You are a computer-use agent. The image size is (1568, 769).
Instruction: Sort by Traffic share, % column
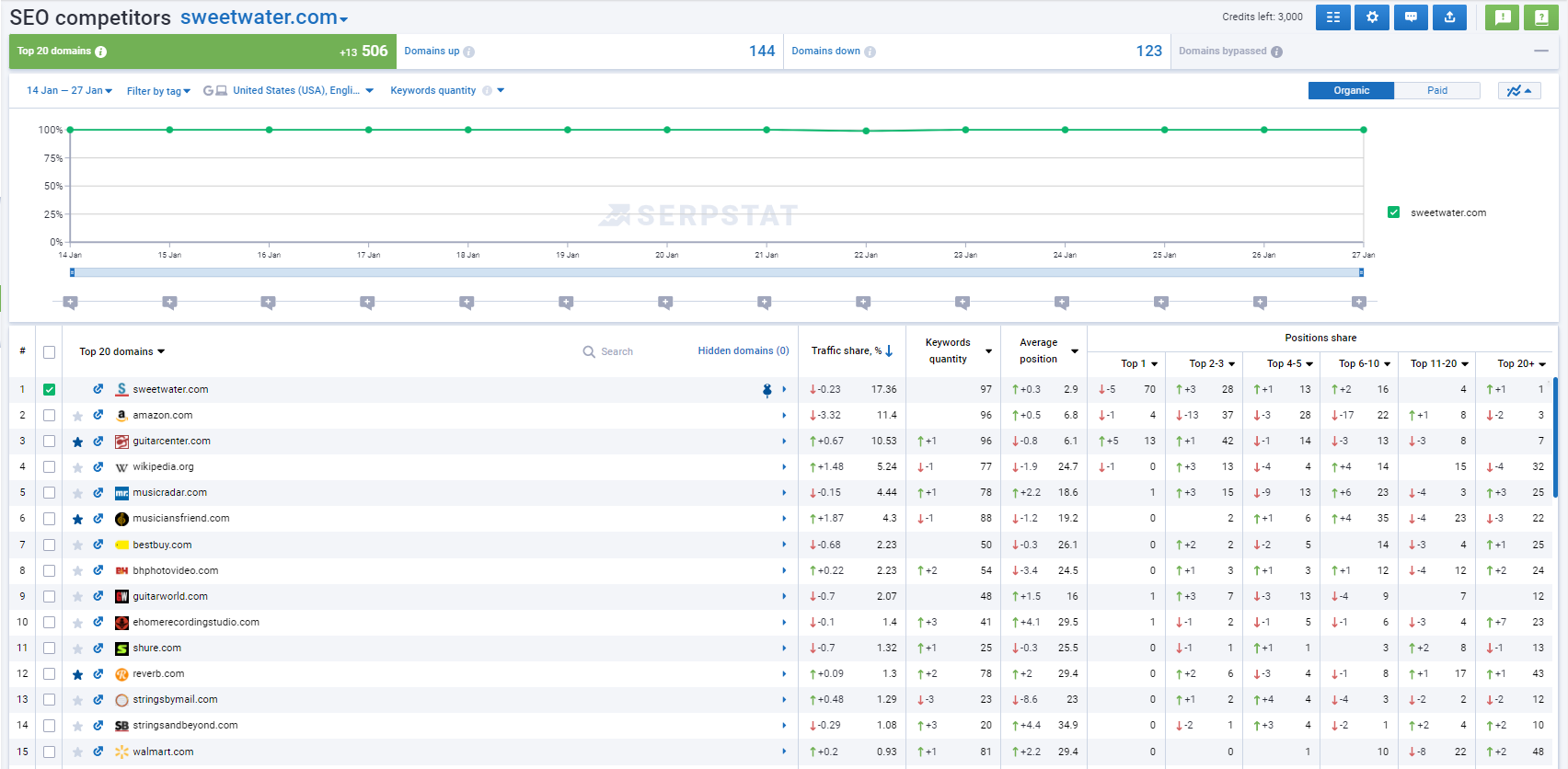(x=852, y=350)
